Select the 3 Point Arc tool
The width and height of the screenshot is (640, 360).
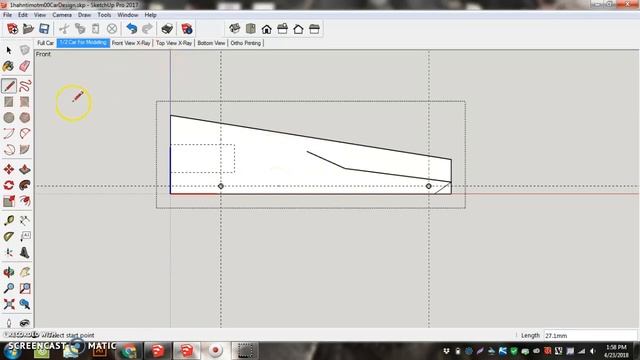coord(9,149)
